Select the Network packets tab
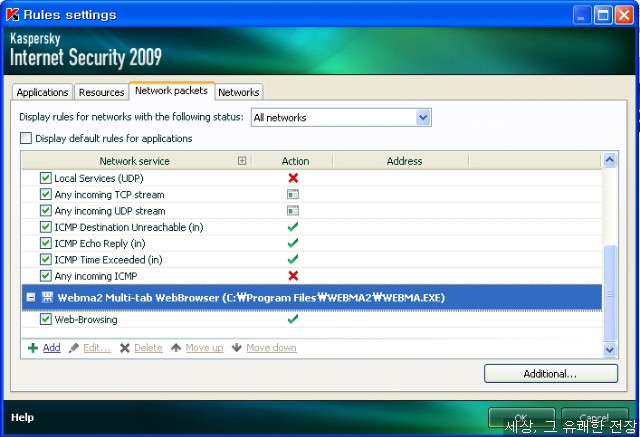The width and height of the screenshot is (640, 437). coord(171,91)
